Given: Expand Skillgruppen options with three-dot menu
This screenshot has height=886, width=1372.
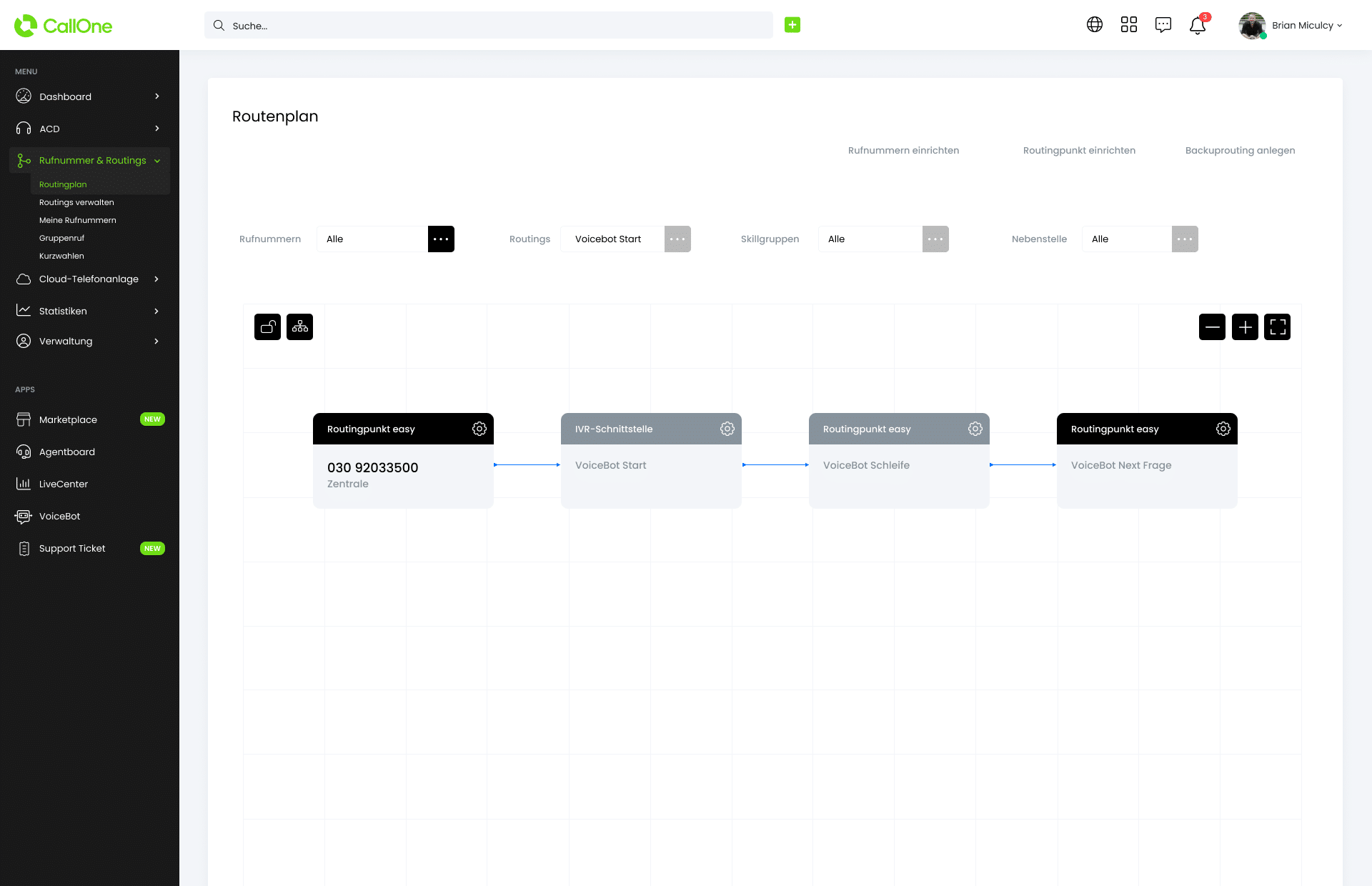Looking at the screenshot, I should click(935, 238).
